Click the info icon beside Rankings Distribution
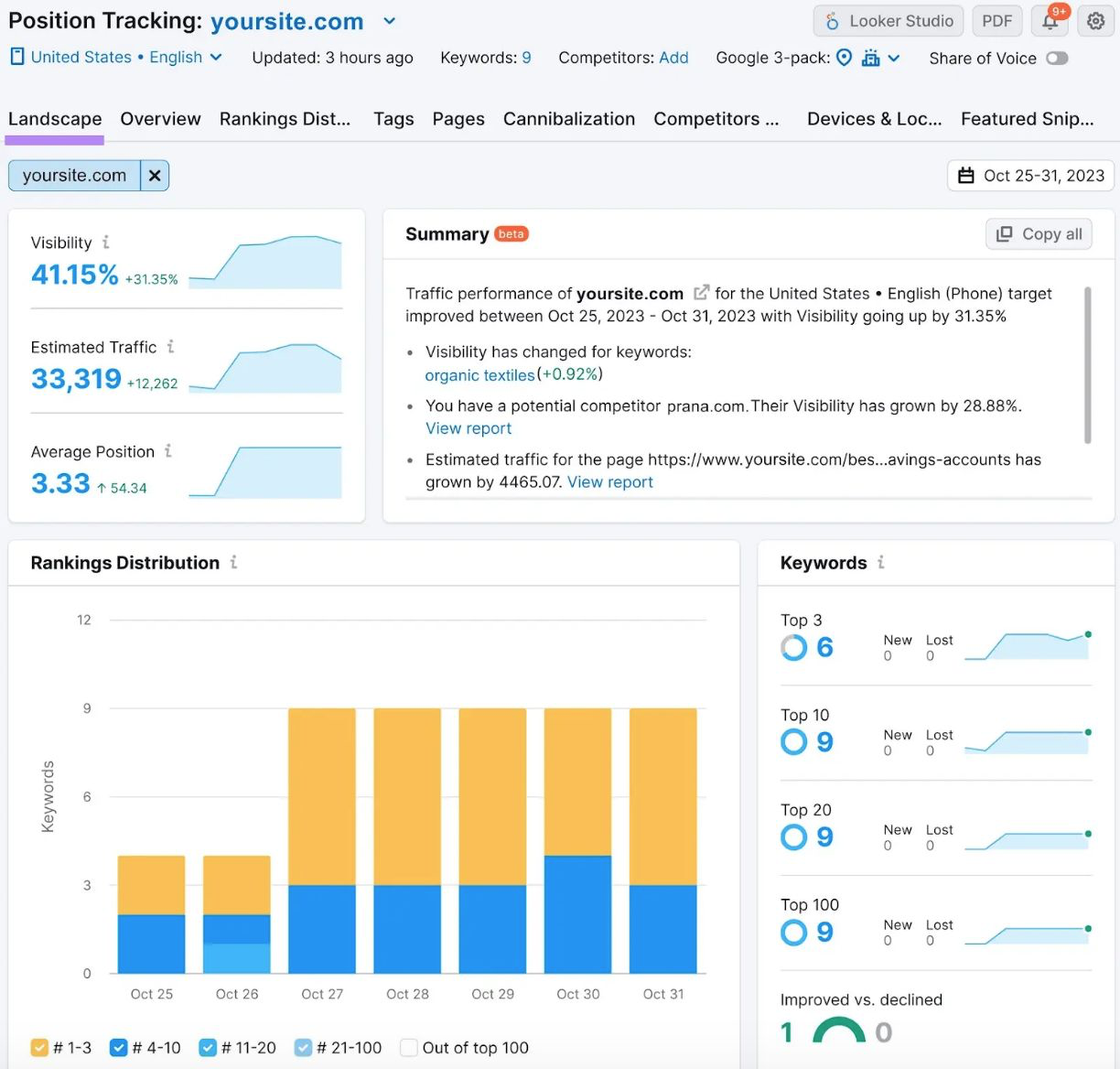The width and height of the screenshot is (1120, 1069). click(x=234, y=563)
